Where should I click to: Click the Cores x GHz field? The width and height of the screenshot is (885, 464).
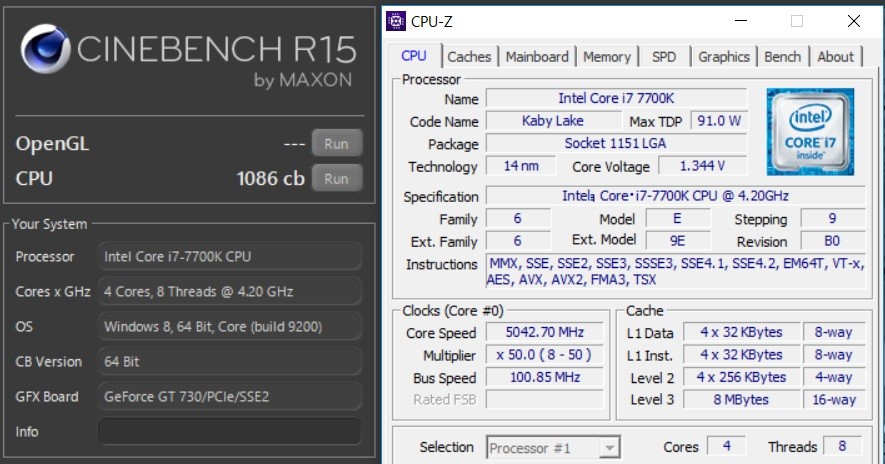[230, 291]
